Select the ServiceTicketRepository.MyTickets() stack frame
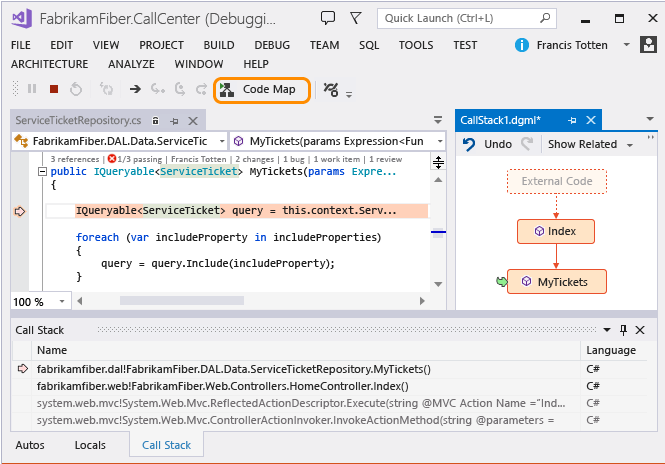This screenshot has width=665, height=464. coord(331,369)
